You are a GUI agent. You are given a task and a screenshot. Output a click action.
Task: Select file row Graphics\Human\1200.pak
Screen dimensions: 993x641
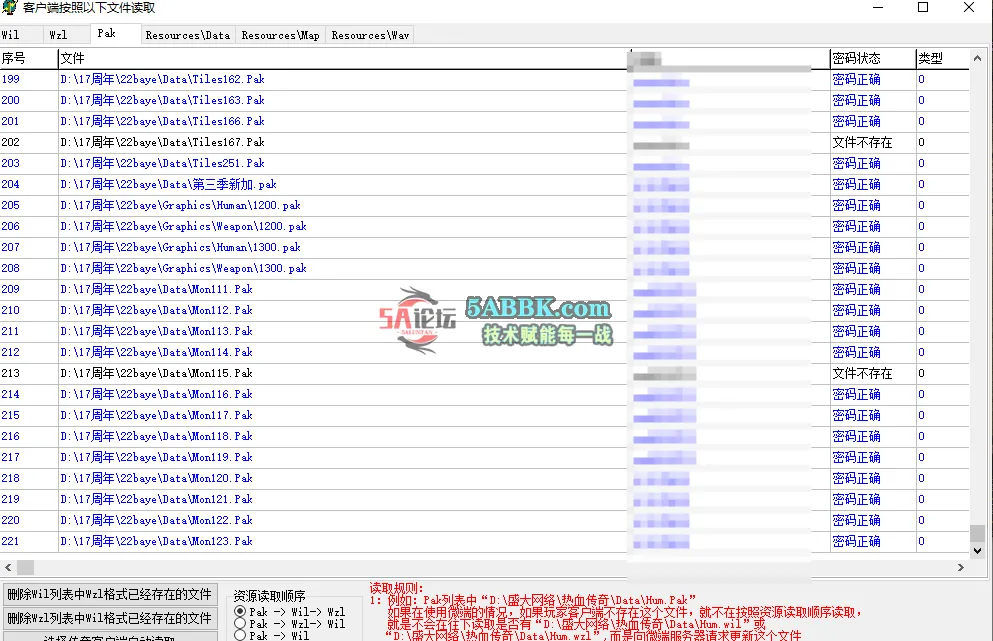(x=484, y=205)
